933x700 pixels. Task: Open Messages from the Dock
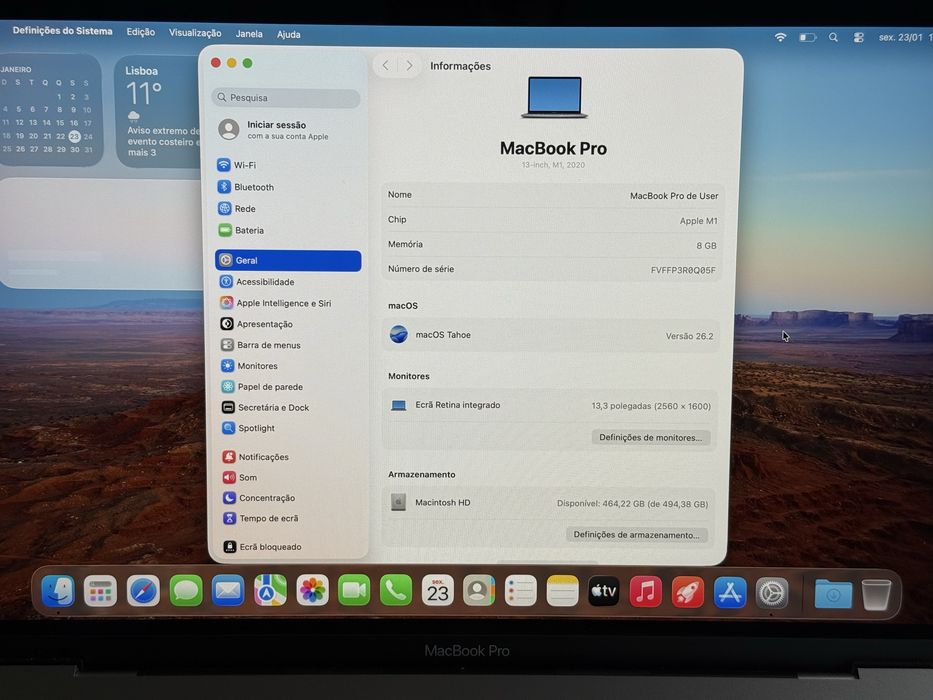(x=186, y=591)
